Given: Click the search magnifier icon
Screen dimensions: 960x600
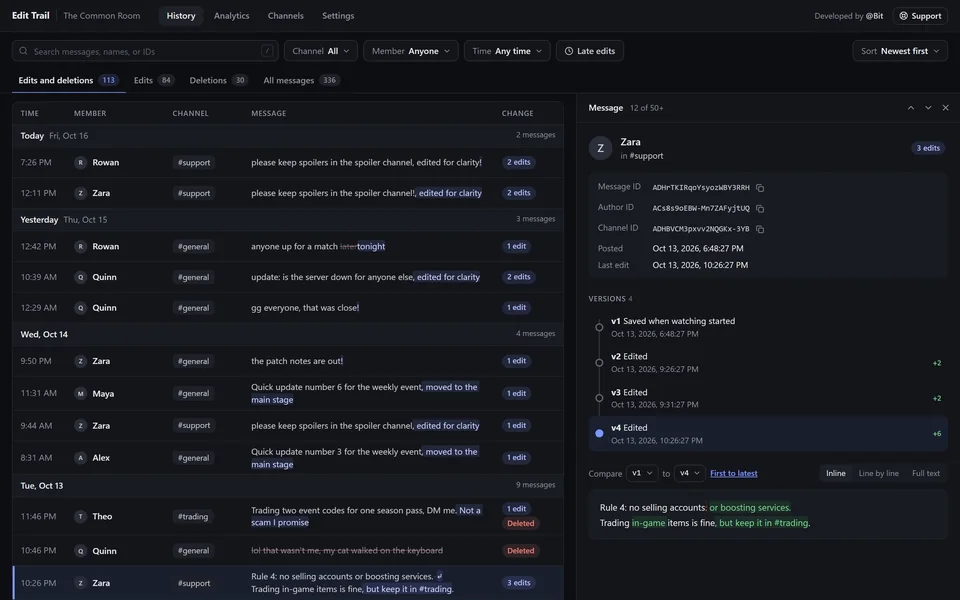Looking at the screenshot, I should coord(23,51).
